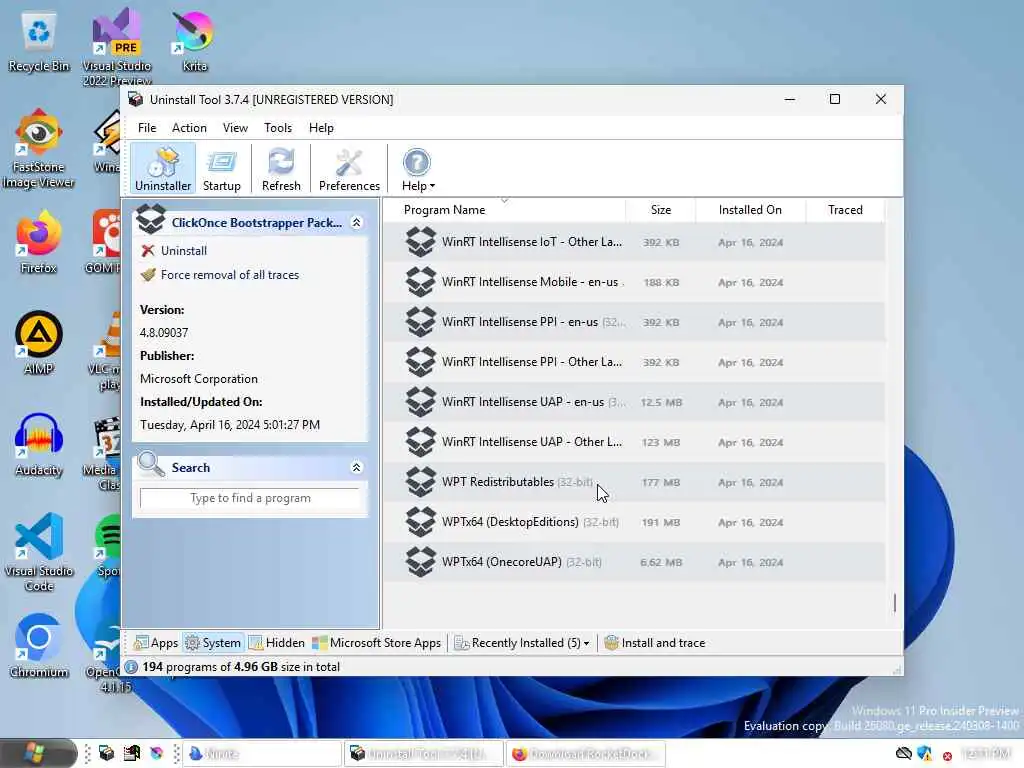Viewport: 1024px width, 768px height.
Task: Switch to the Microsoft Store Apps tab
Action: [376, 643]
